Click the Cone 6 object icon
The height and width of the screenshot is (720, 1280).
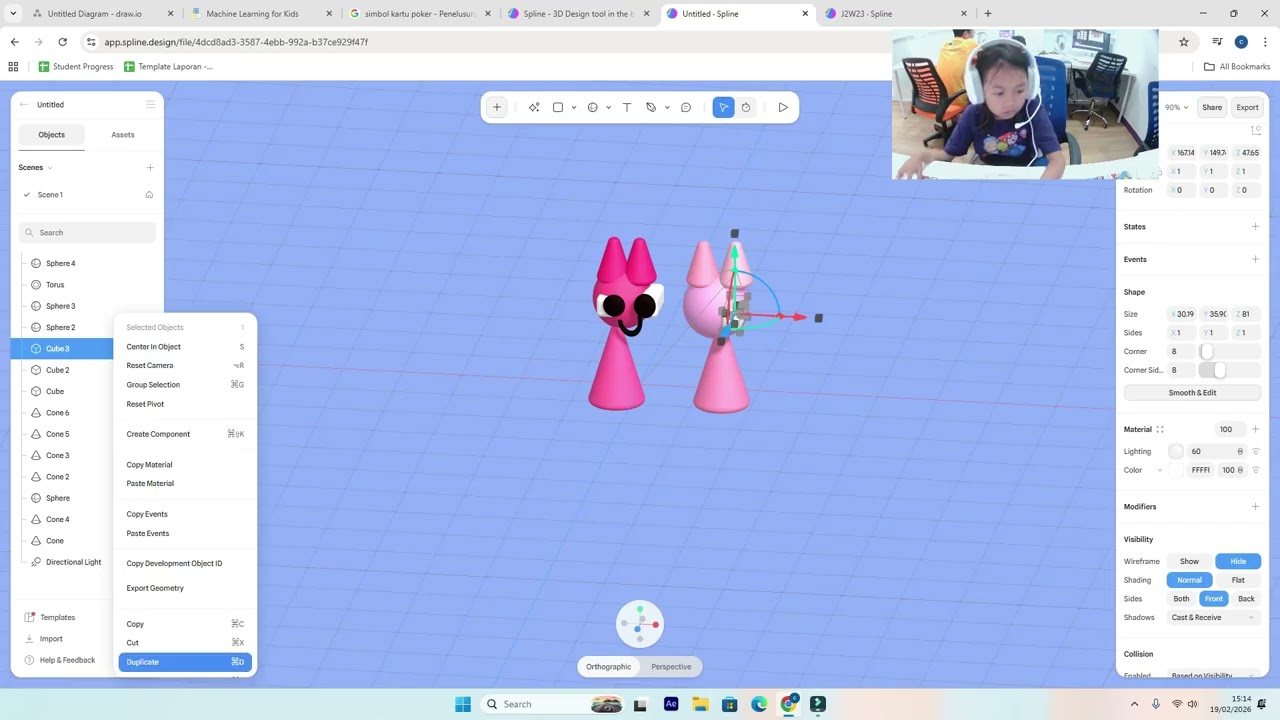click(36, 413)
